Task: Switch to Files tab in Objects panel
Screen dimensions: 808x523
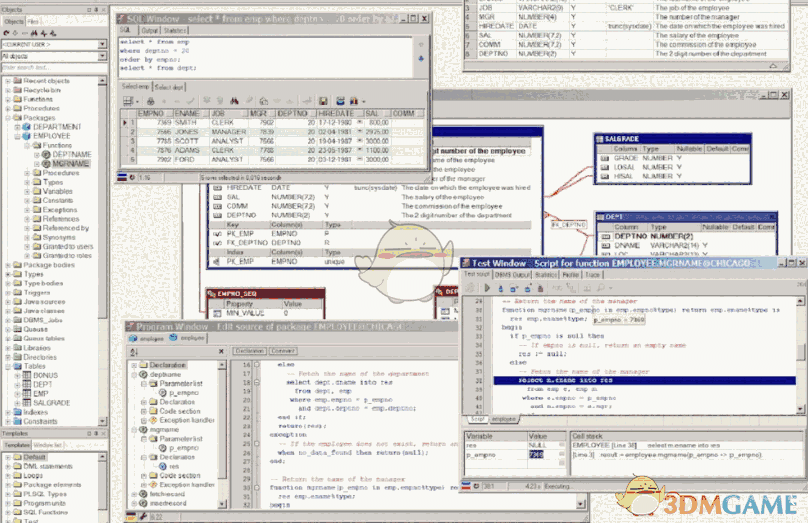Action: click(33, 22)
